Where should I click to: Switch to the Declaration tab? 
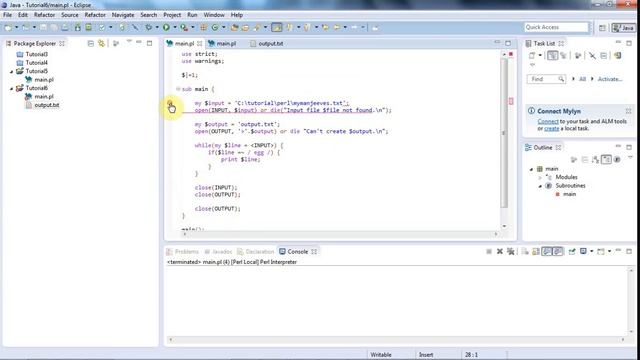coord(256,251)
